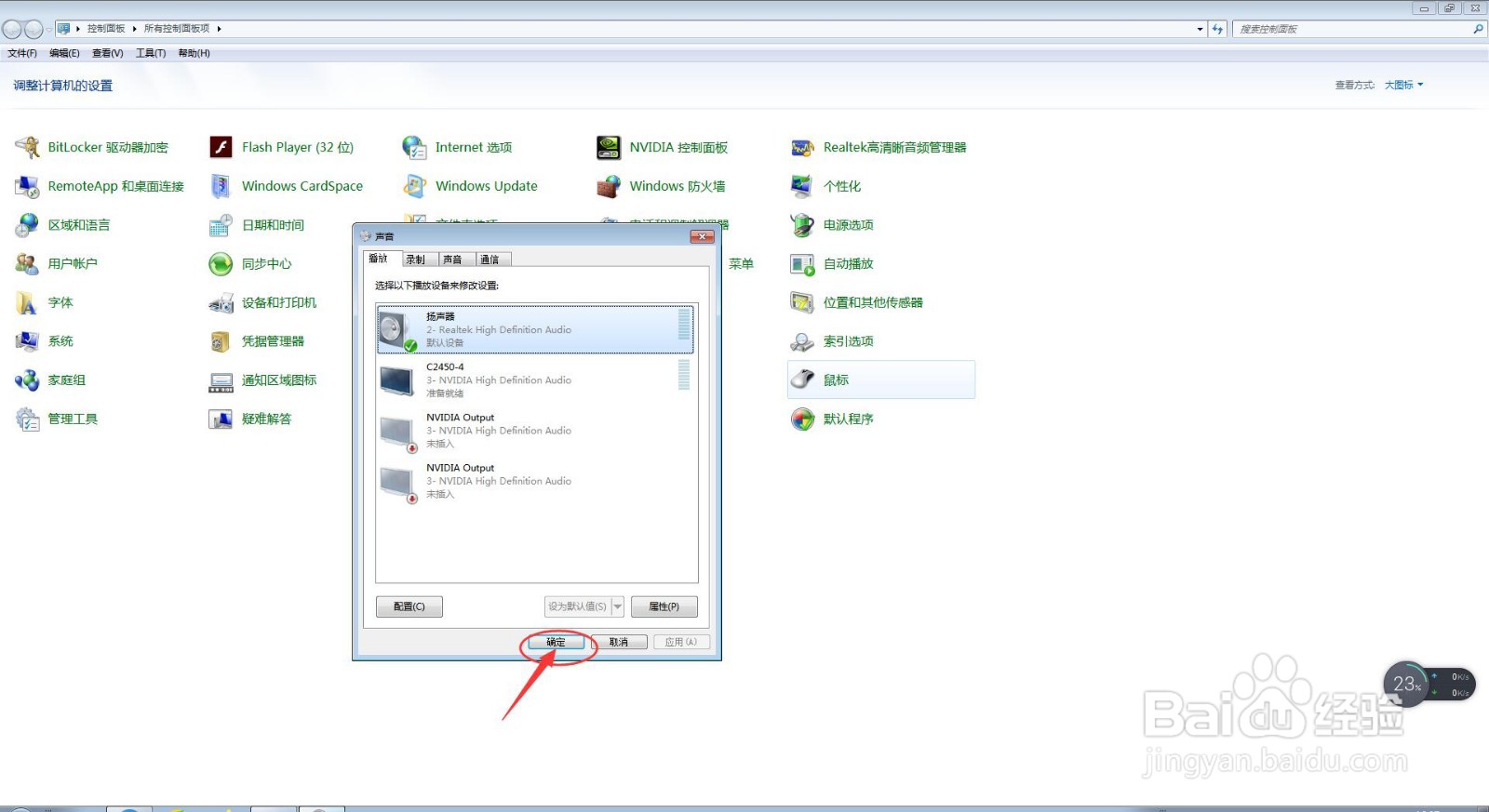Switch to the 录制 tab in Sound dialog
The height and width of the screenshot is (812, 1489).
click(x=415, y=260)
